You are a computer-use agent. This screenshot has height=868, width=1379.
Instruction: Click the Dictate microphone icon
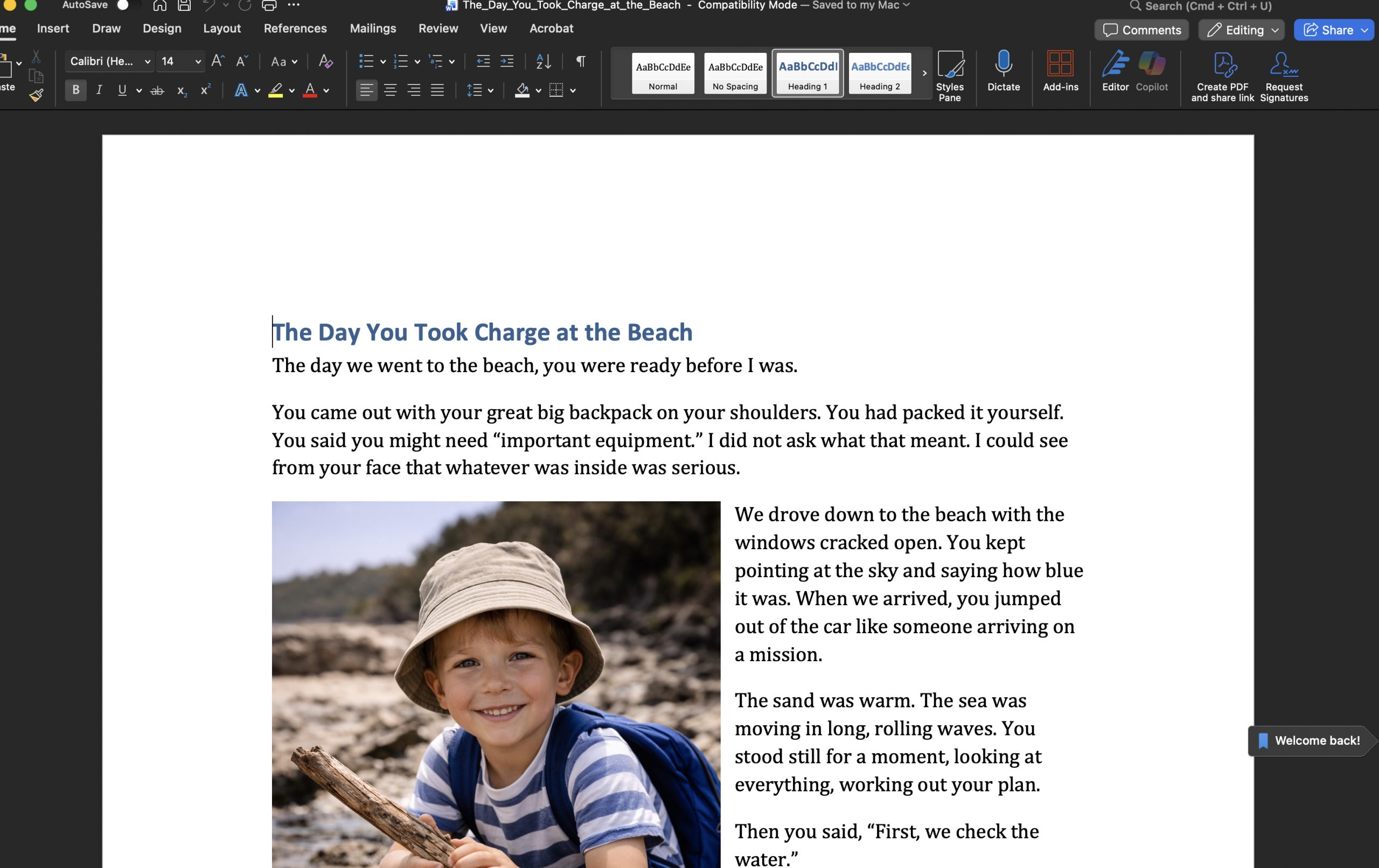1004,64
